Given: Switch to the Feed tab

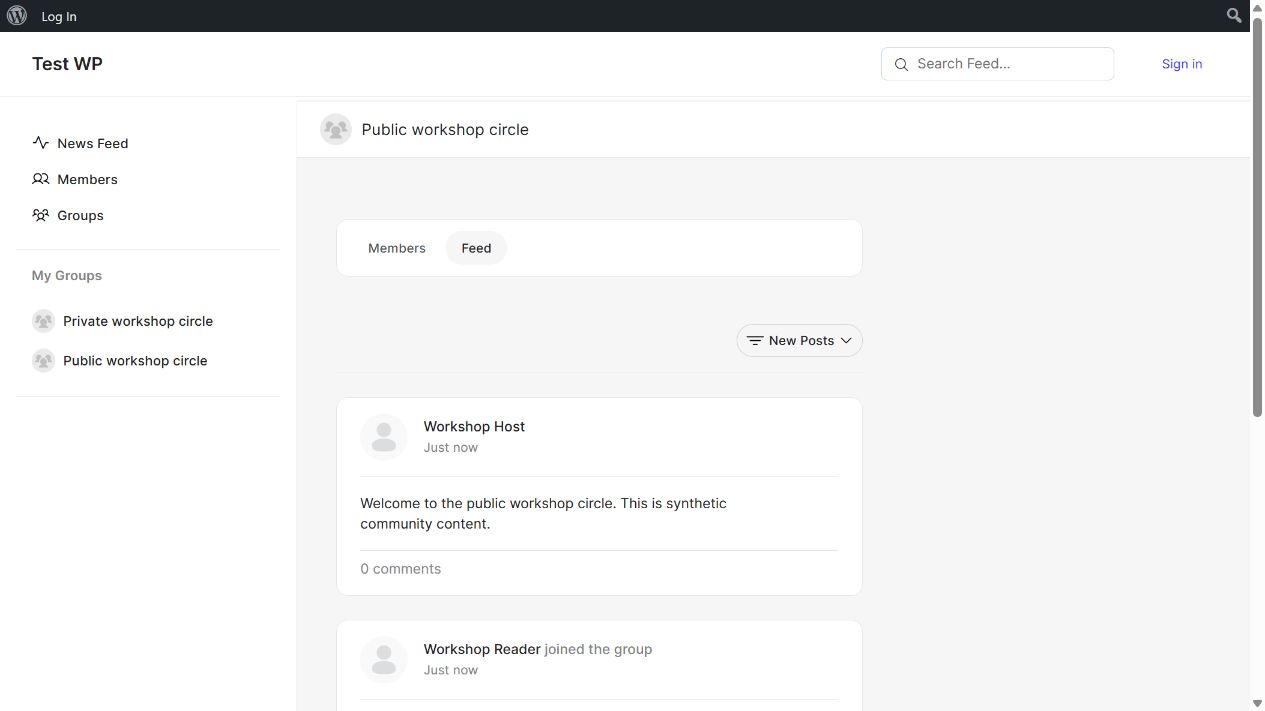Looking at the screenshot, I should coord(476,248).
